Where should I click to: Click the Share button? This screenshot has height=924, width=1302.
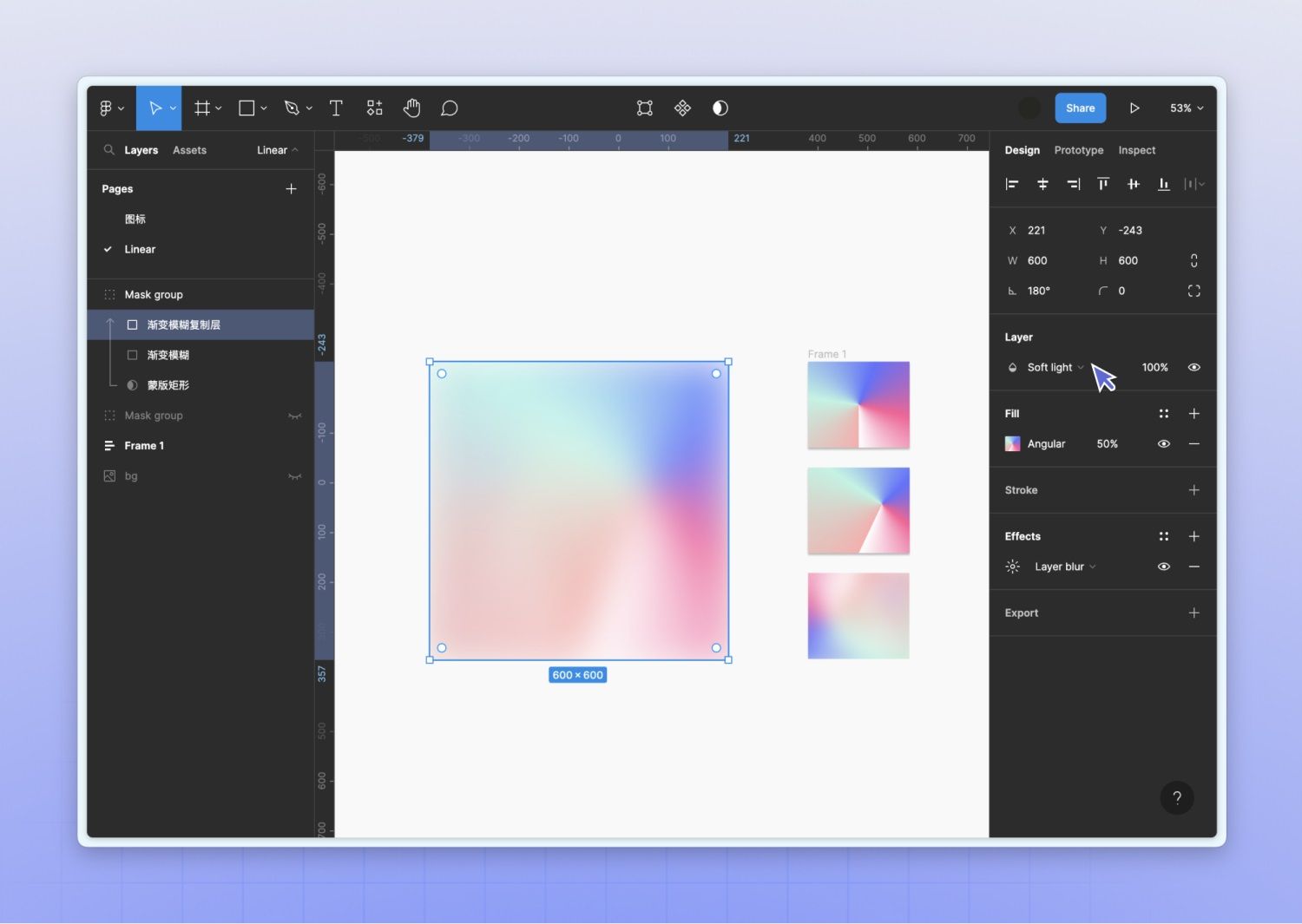pos(1080,108)
